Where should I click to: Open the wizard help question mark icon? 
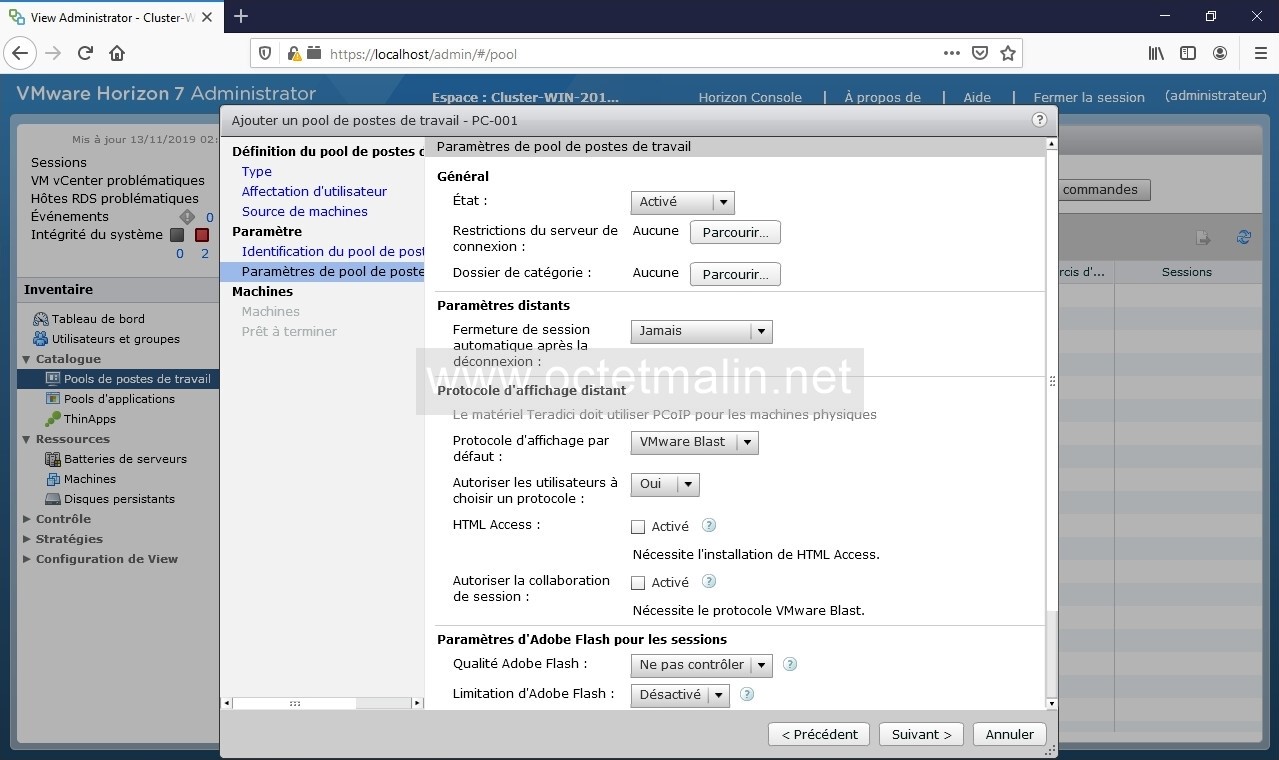click(x=1039, y=120)
